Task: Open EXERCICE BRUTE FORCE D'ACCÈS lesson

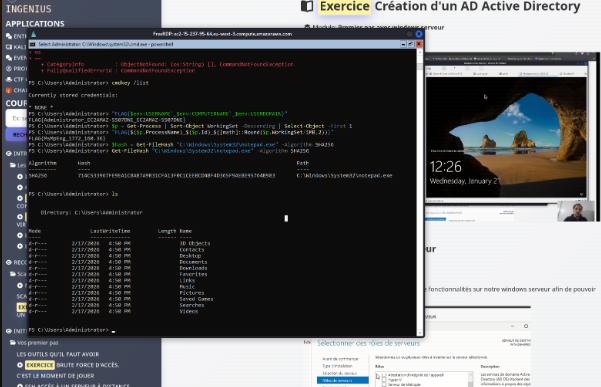Action: pyautogui.click(x=72, y=365)
